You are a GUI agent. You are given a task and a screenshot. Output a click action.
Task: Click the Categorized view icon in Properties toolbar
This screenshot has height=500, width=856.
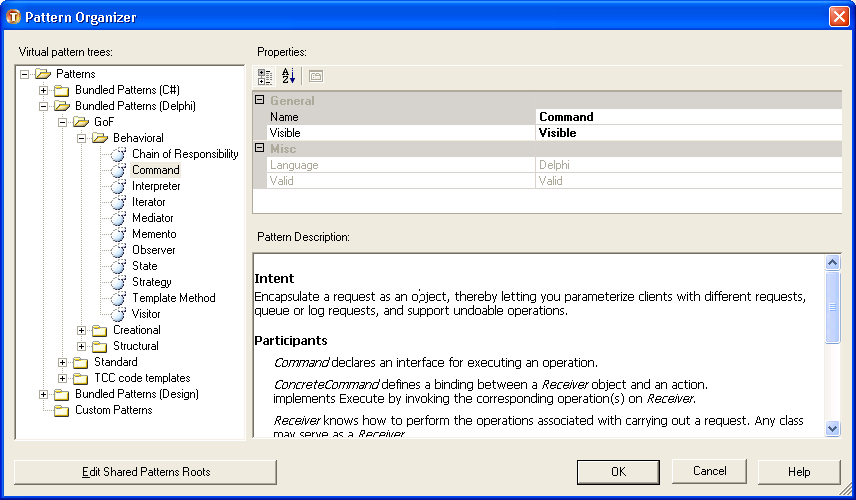tap(265, 76)
